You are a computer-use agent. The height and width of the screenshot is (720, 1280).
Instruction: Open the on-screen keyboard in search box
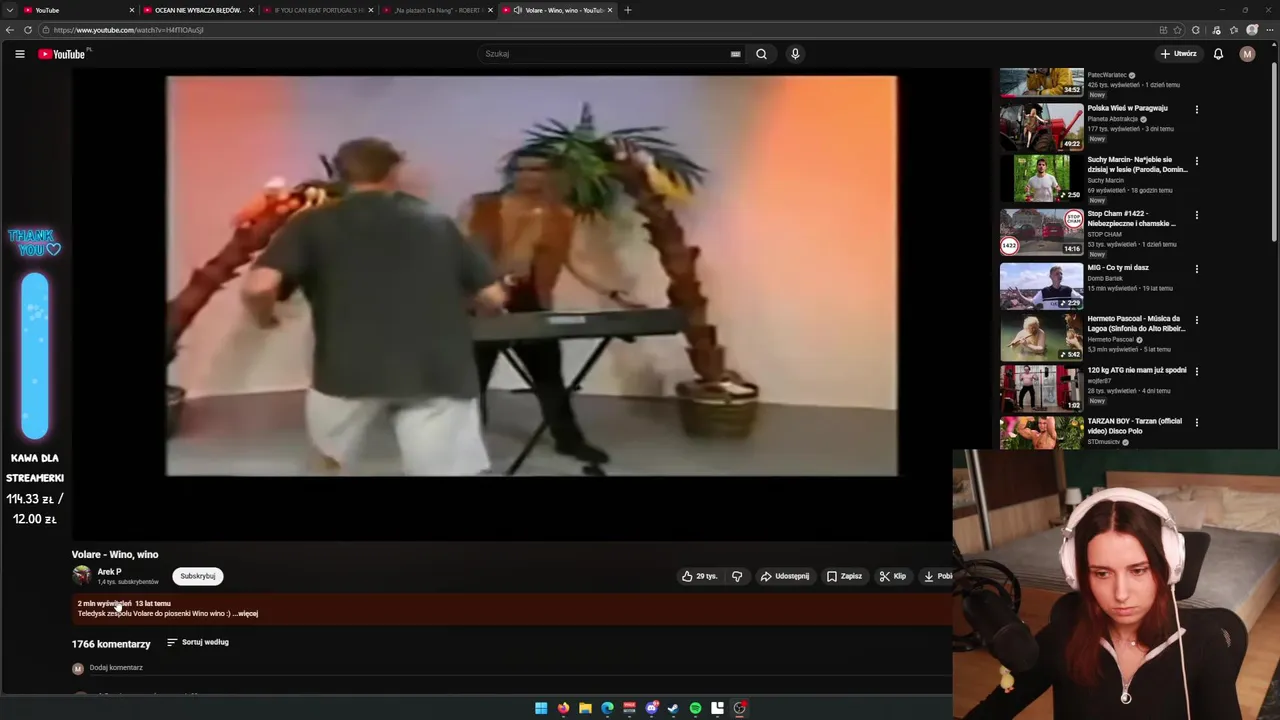735,54
